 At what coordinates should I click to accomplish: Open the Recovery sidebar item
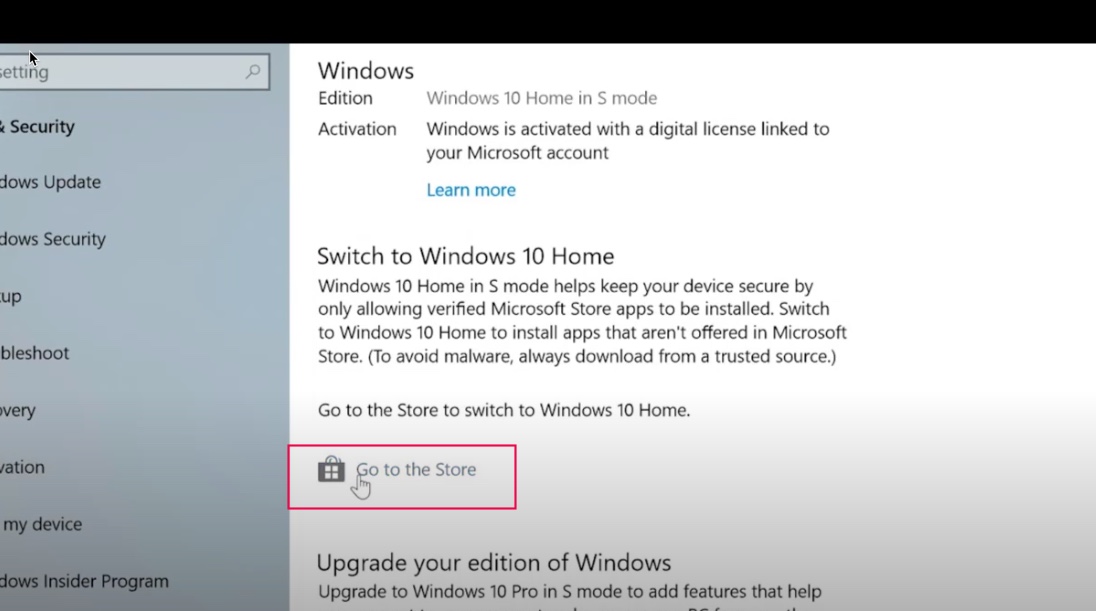pos(17,410)
